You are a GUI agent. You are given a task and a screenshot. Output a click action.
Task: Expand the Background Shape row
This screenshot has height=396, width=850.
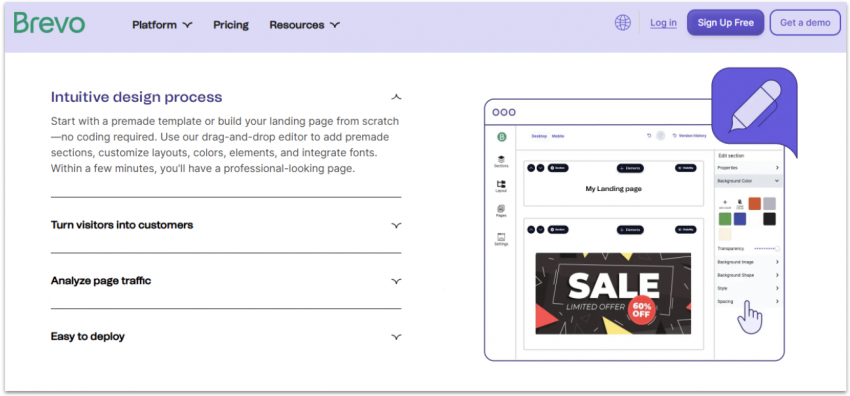point(749,275)
